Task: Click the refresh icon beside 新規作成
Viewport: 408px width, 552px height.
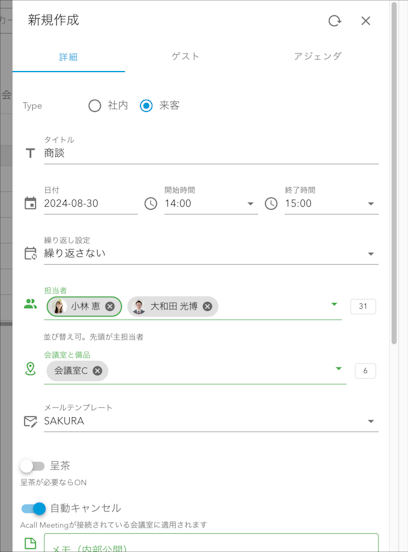Action: pyautogui.click(x=334, y=21)
